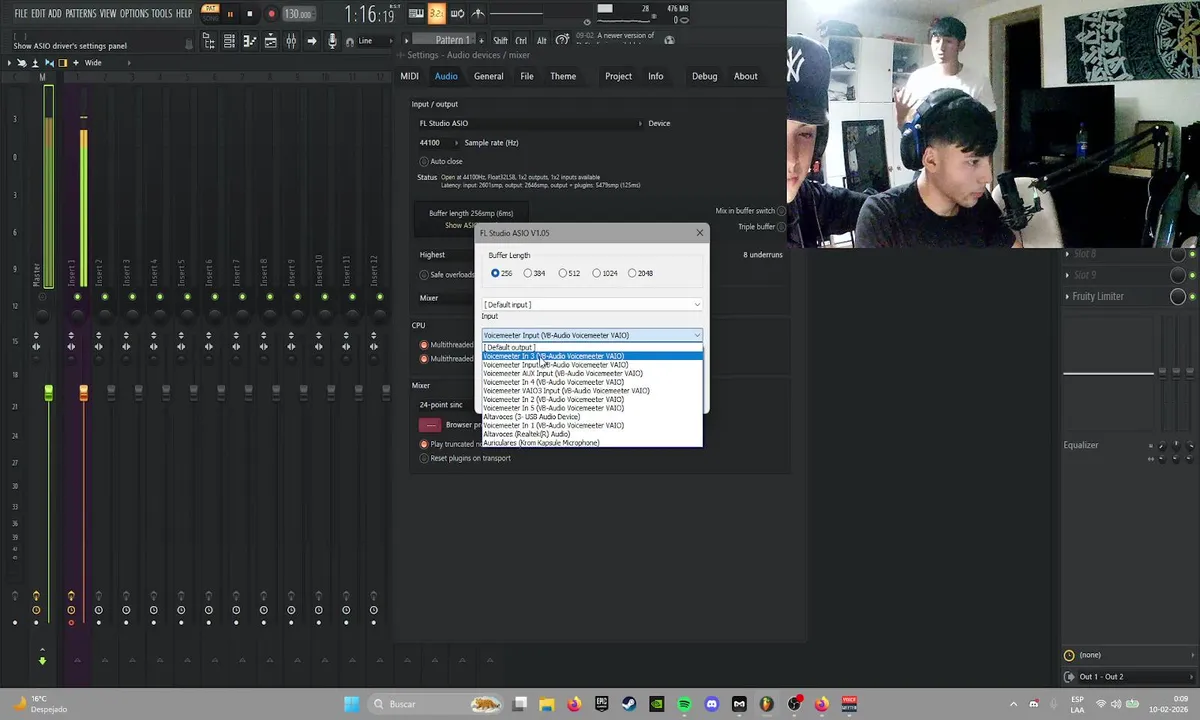
Task: Click the Insert 1 volume fader
Action: pyautogui.click(x=84, y=394)
